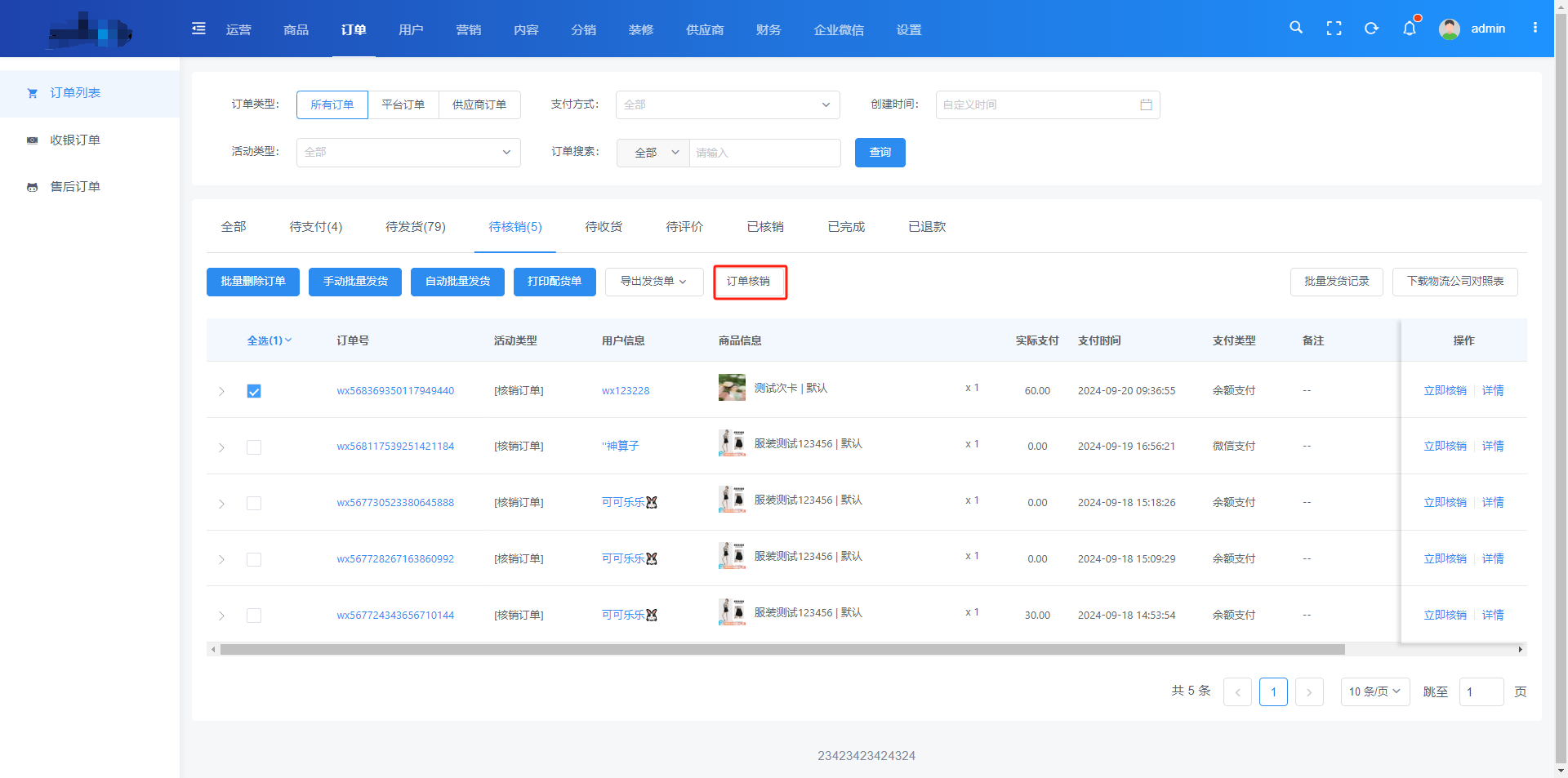Open 详情 for order wx567724343656710144
The width and height of the screenshot is (1568, 778).
point(1493,616)
